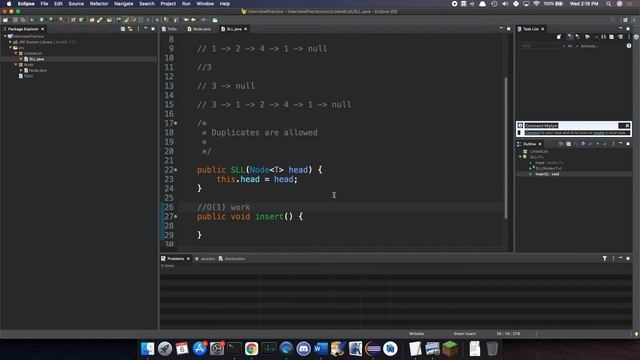Collapse the Node package node
This screenshot has height=360, width=640.
point(16,65)
